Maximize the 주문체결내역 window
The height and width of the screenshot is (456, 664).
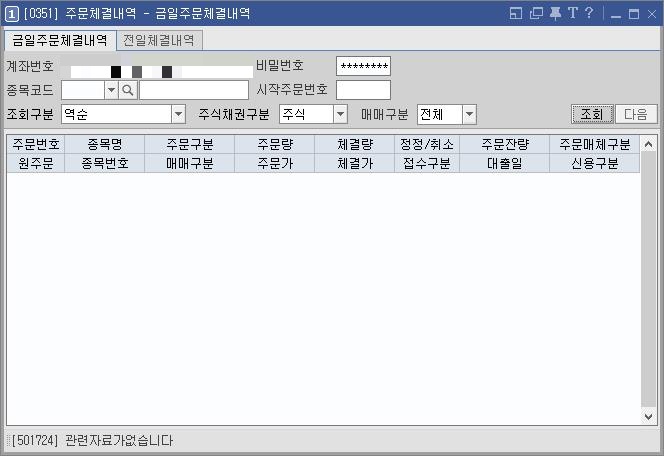click(x=634, y=14)
